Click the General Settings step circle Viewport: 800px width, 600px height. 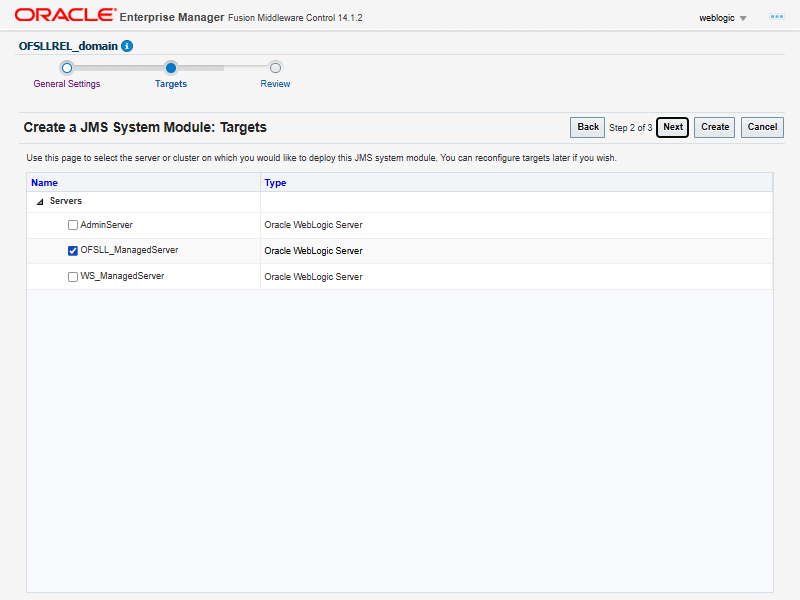pos(67,68)
